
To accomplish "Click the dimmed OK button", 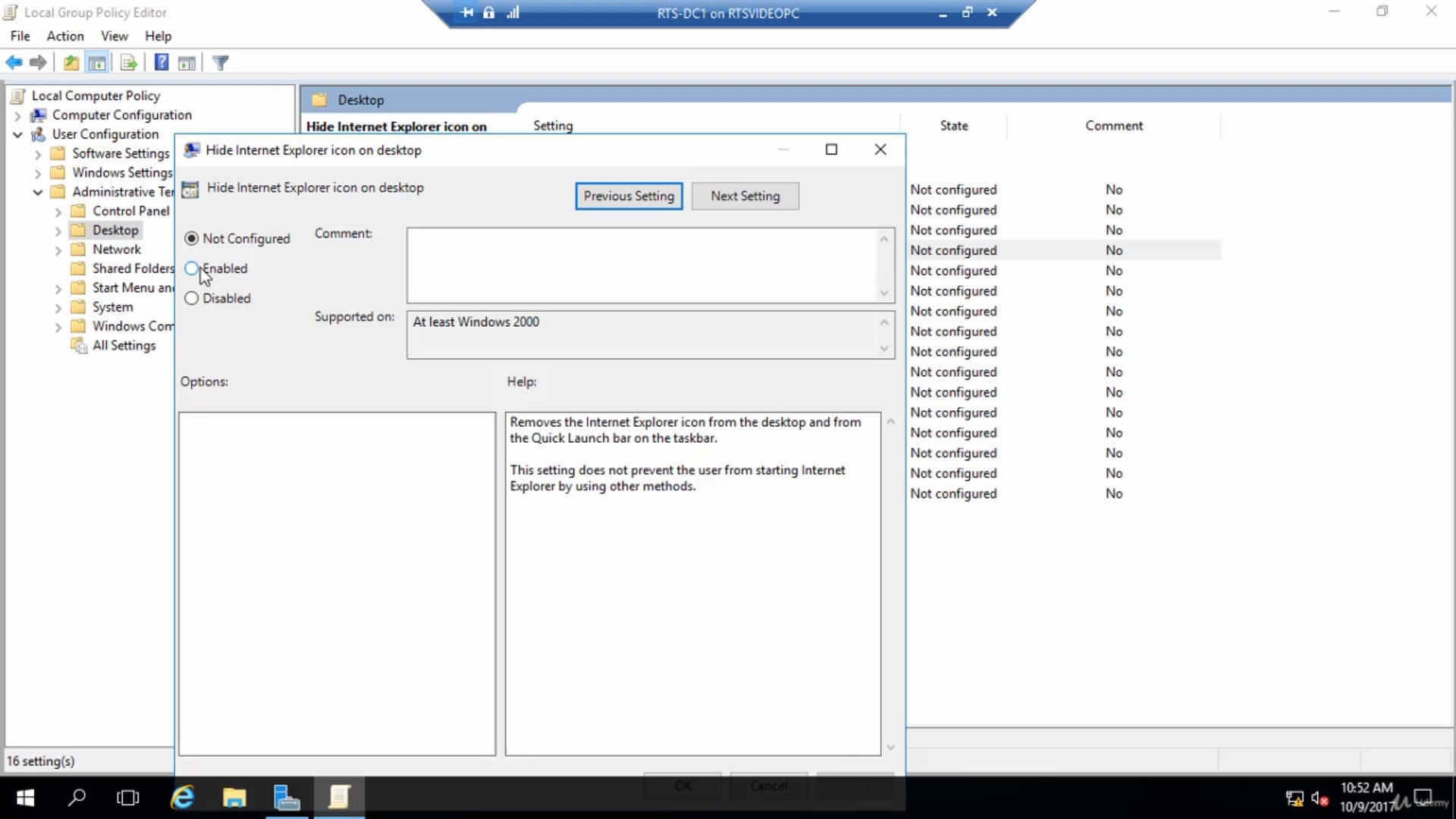I will [682, 786].
